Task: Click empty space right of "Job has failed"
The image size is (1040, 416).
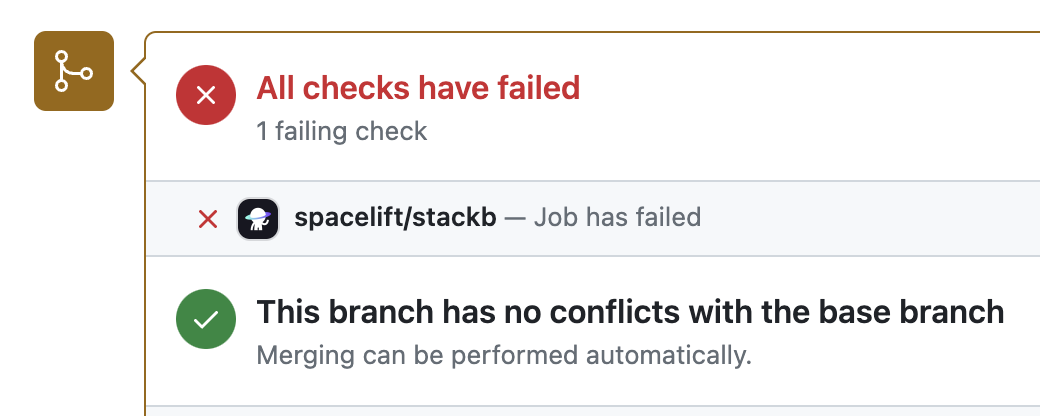Action: click(860, 217)
